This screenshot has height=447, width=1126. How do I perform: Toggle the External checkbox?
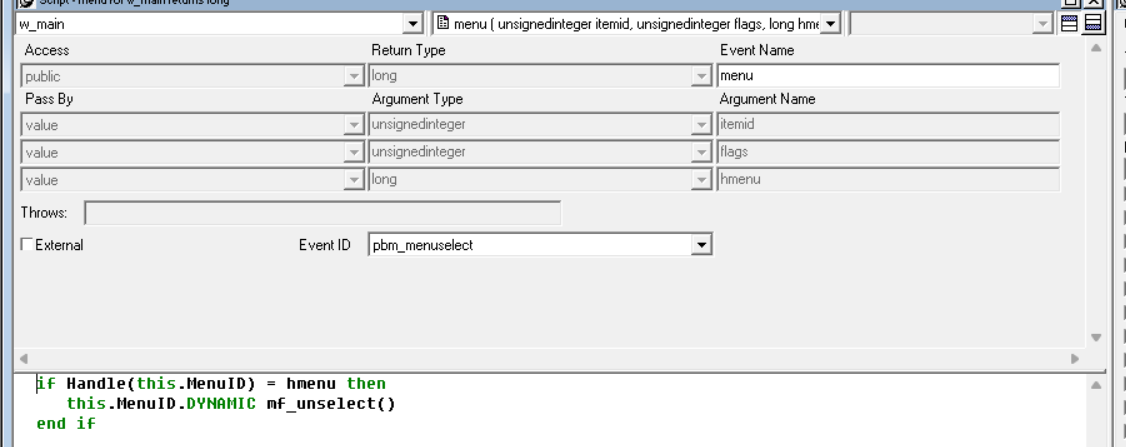point(27,244)
